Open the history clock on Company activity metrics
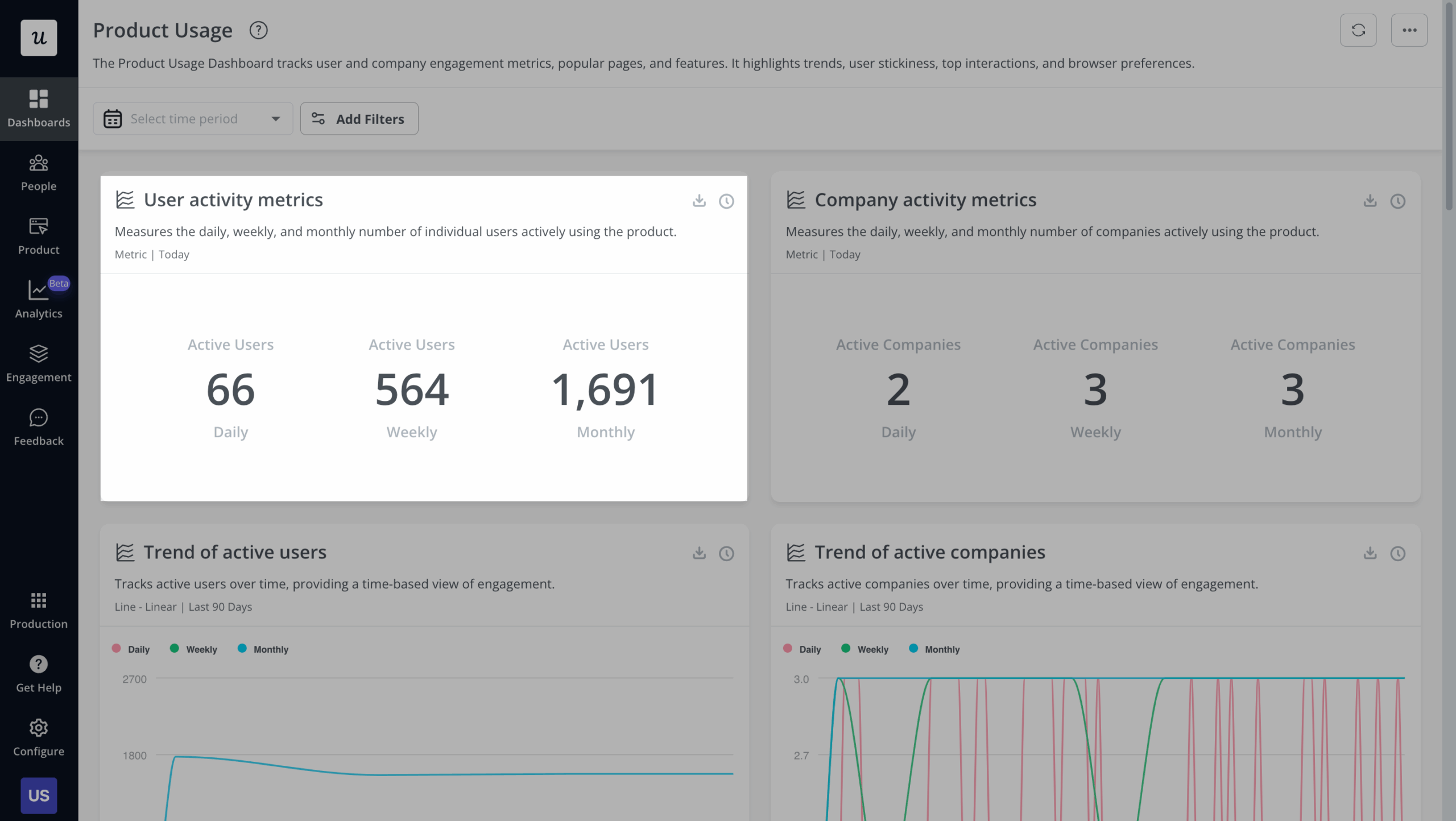 coord(1399,201)
